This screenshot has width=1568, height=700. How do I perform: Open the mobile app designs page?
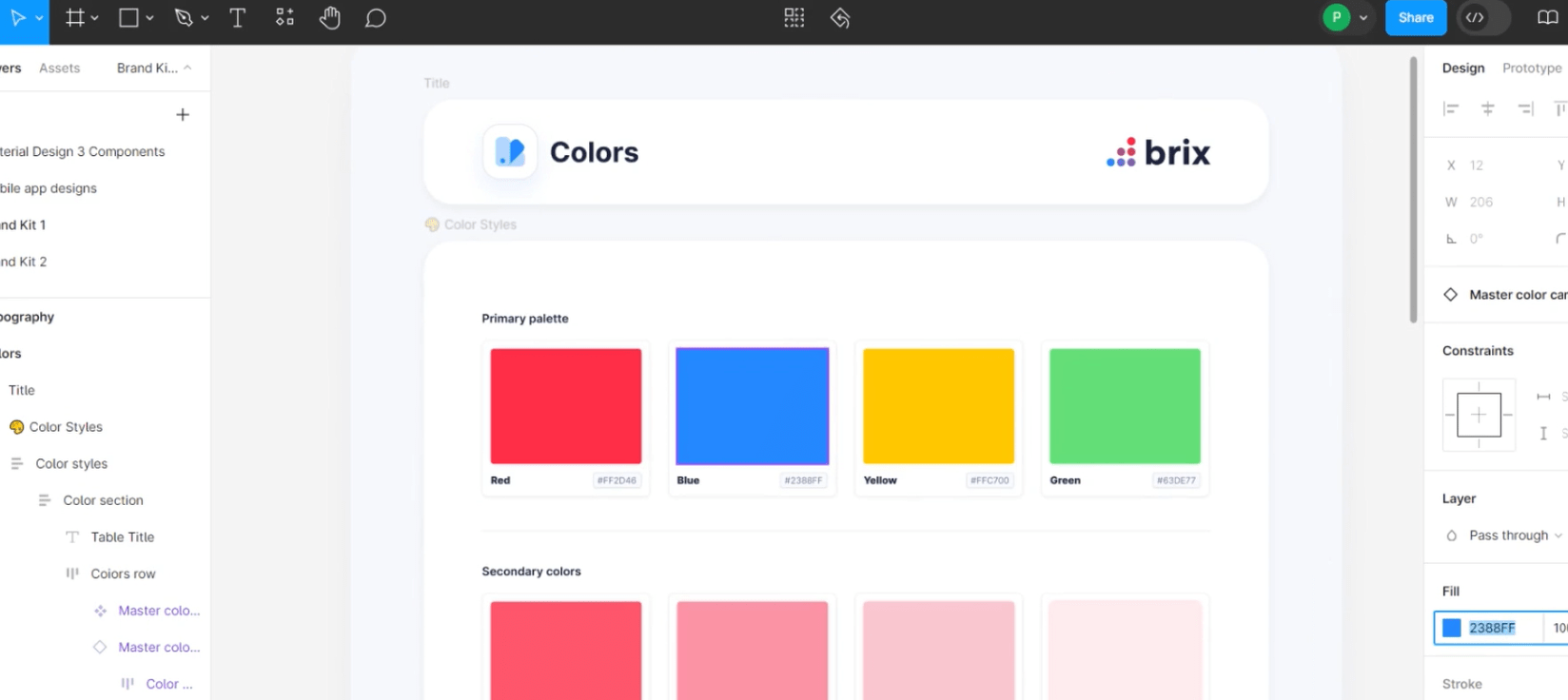(x=49, y=188)
